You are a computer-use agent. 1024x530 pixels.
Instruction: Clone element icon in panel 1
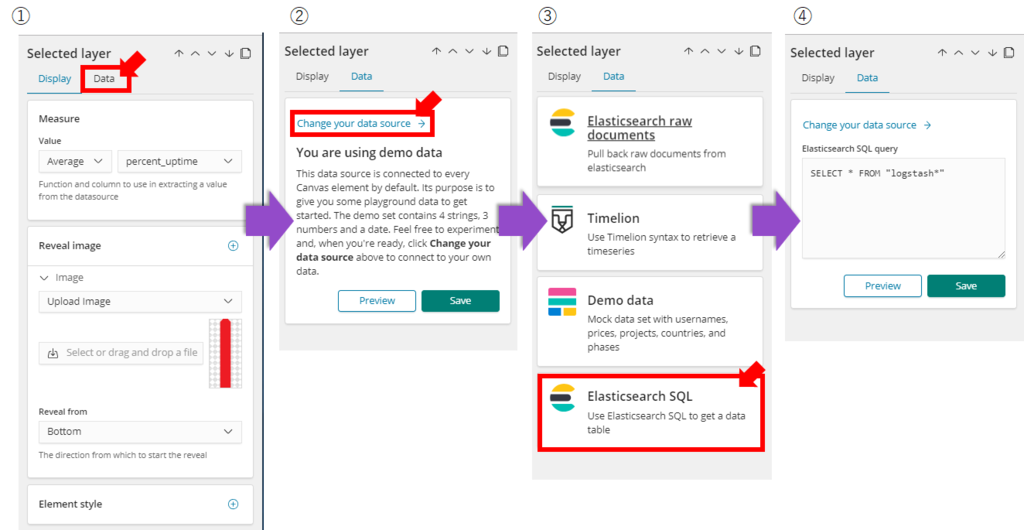(246, 54)
